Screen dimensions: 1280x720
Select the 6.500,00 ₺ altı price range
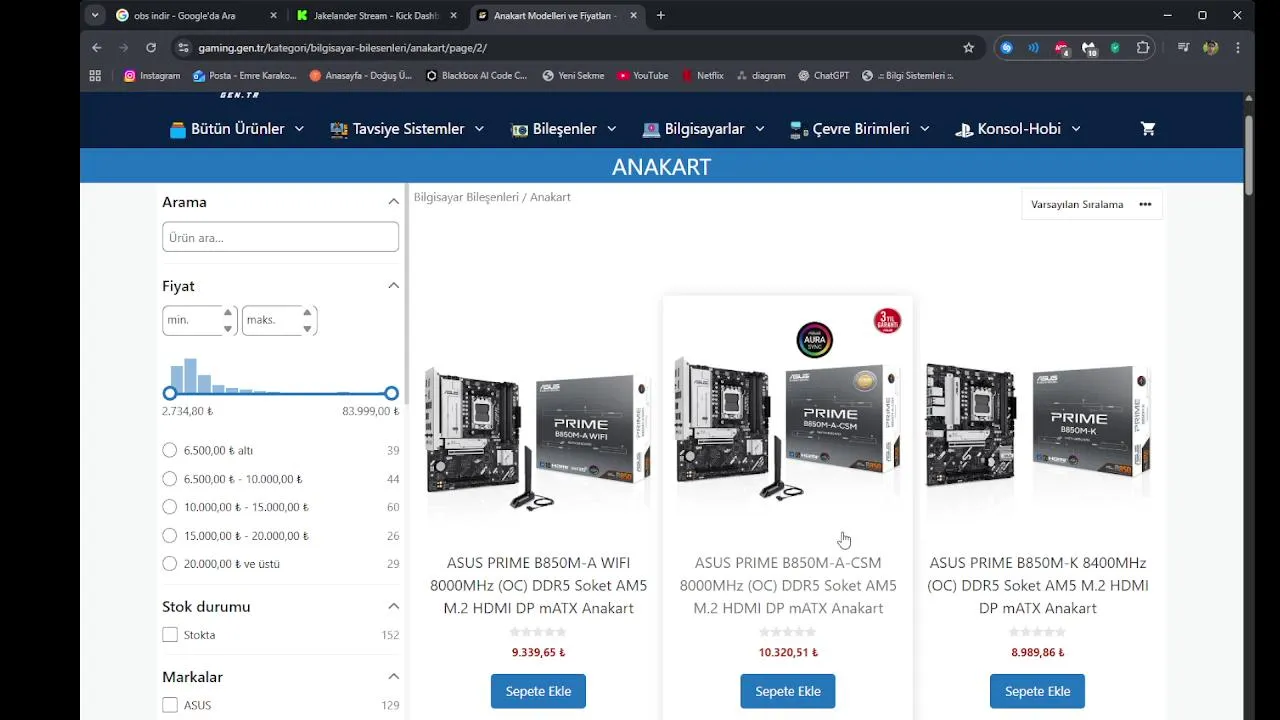tap(169, 451)
